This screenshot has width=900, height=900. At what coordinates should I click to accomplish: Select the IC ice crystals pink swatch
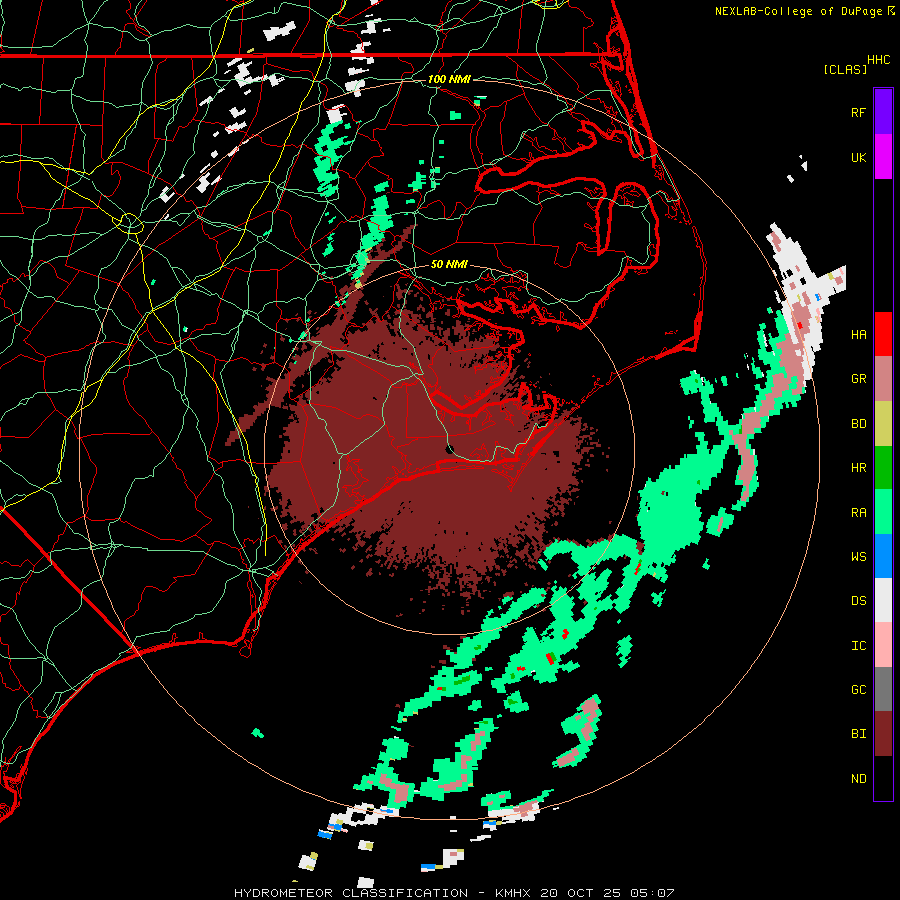883,645
